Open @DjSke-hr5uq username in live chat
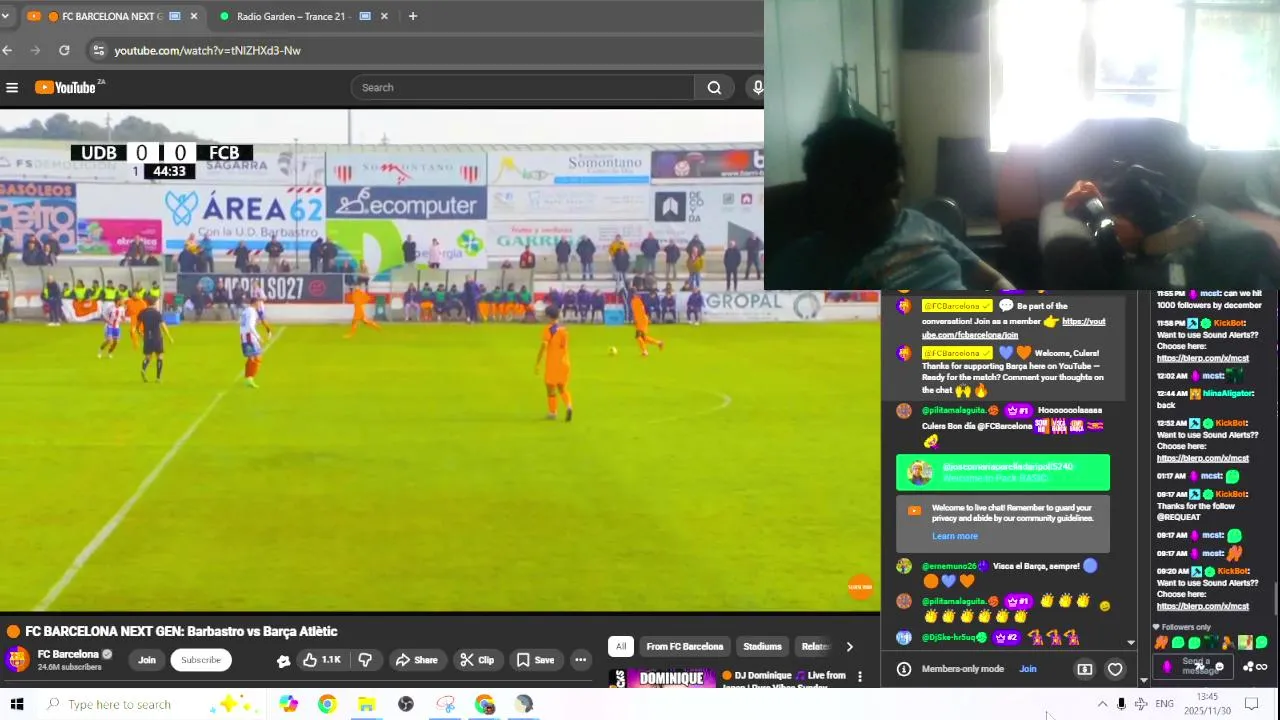Screen dimensions: 1280x720 point(948,637)
